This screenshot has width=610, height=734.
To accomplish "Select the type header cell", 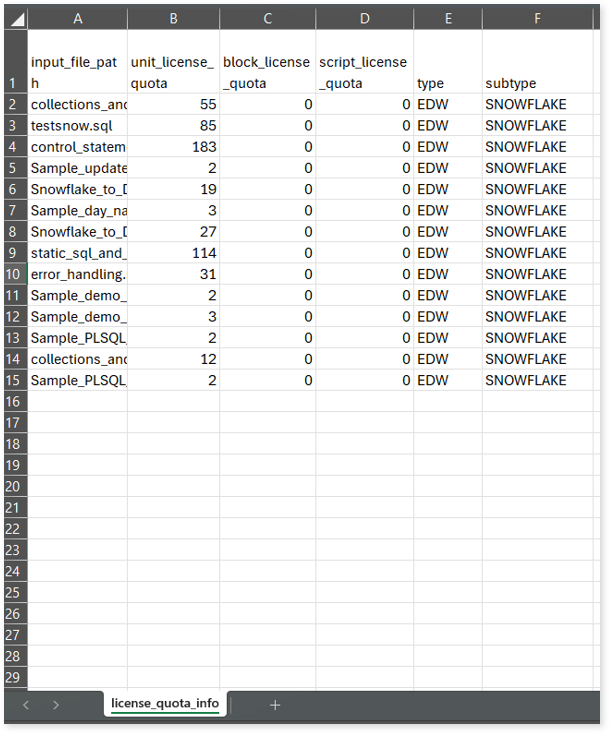I will (x=447, y=84).
